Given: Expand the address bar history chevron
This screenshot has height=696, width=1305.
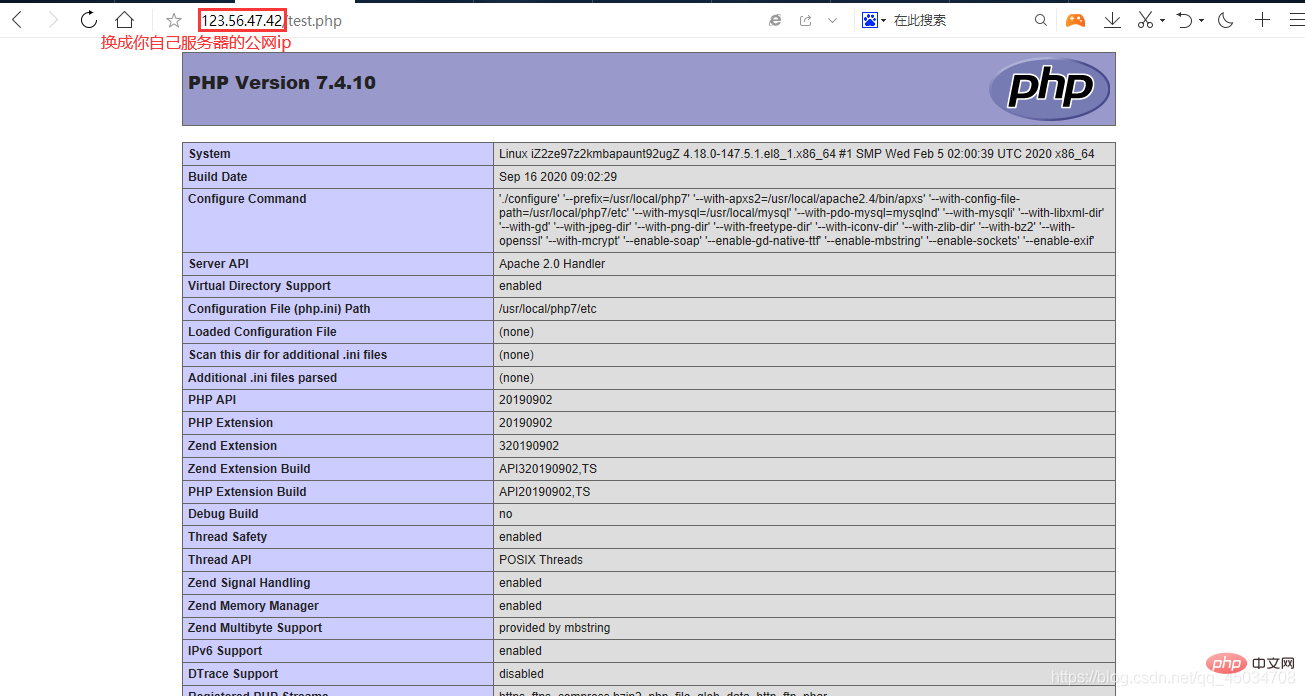Looking at the screenshot, I should [833, 20].
